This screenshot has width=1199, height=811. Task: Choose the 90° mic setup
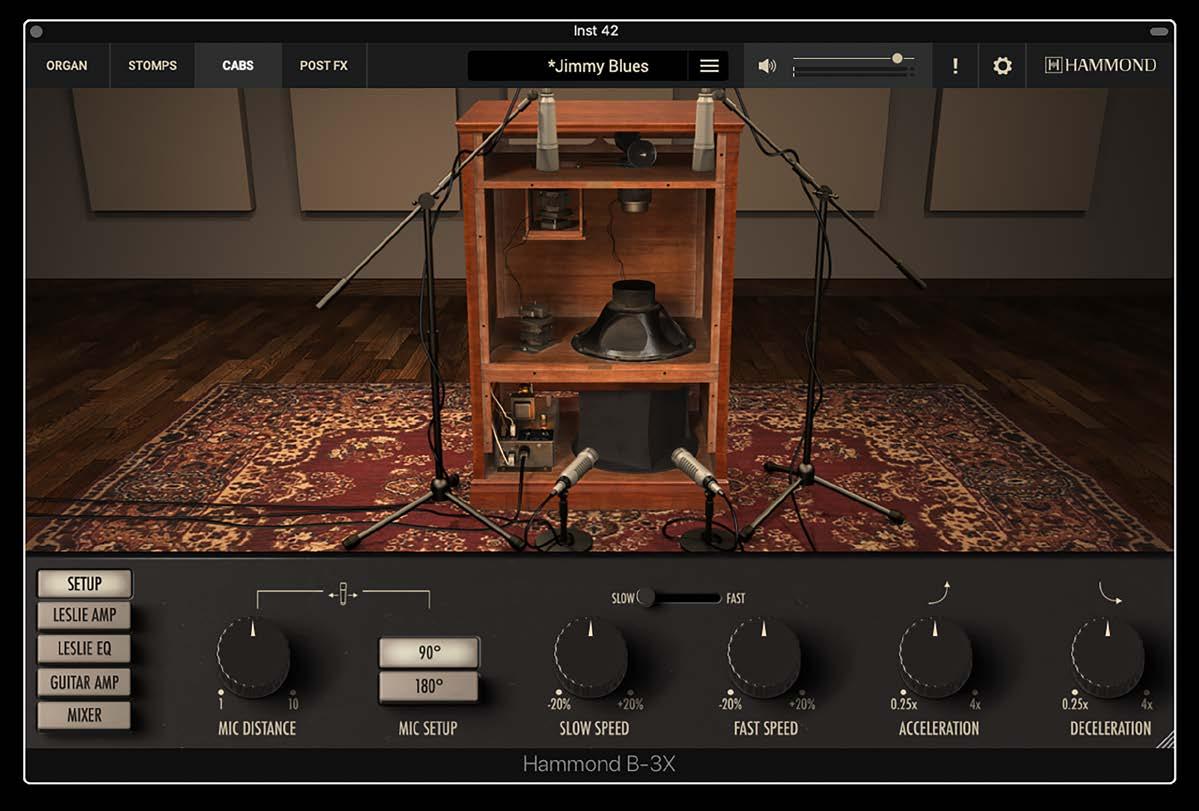429,653
